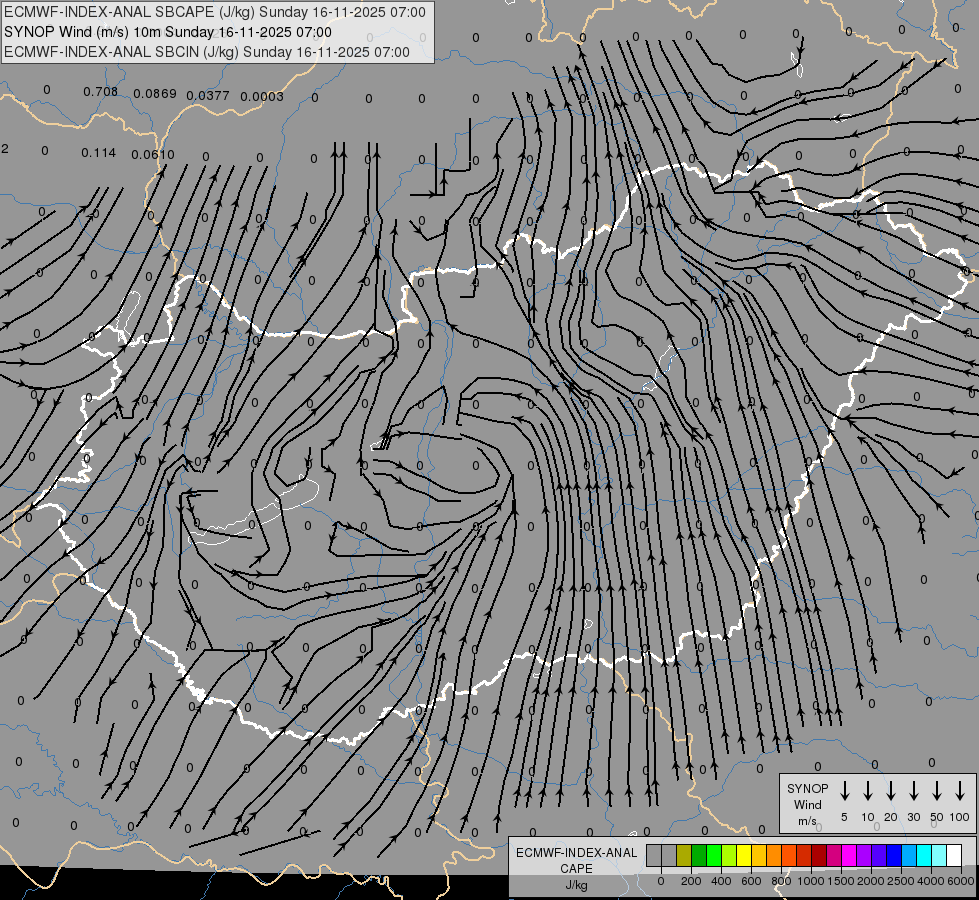
Task: Click the 600 tick label on the CAPE scale
Action: 751,881
